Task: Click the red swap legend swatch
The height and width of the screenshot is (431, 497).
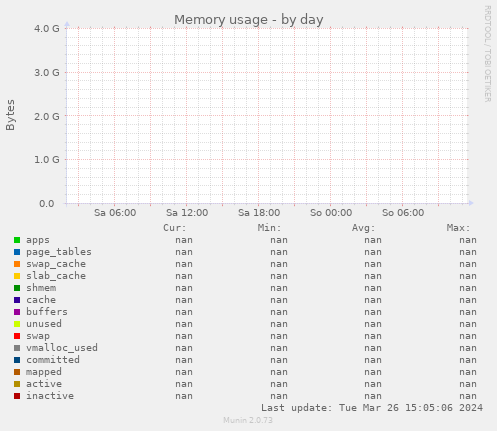Action: [x=17, y=336]
